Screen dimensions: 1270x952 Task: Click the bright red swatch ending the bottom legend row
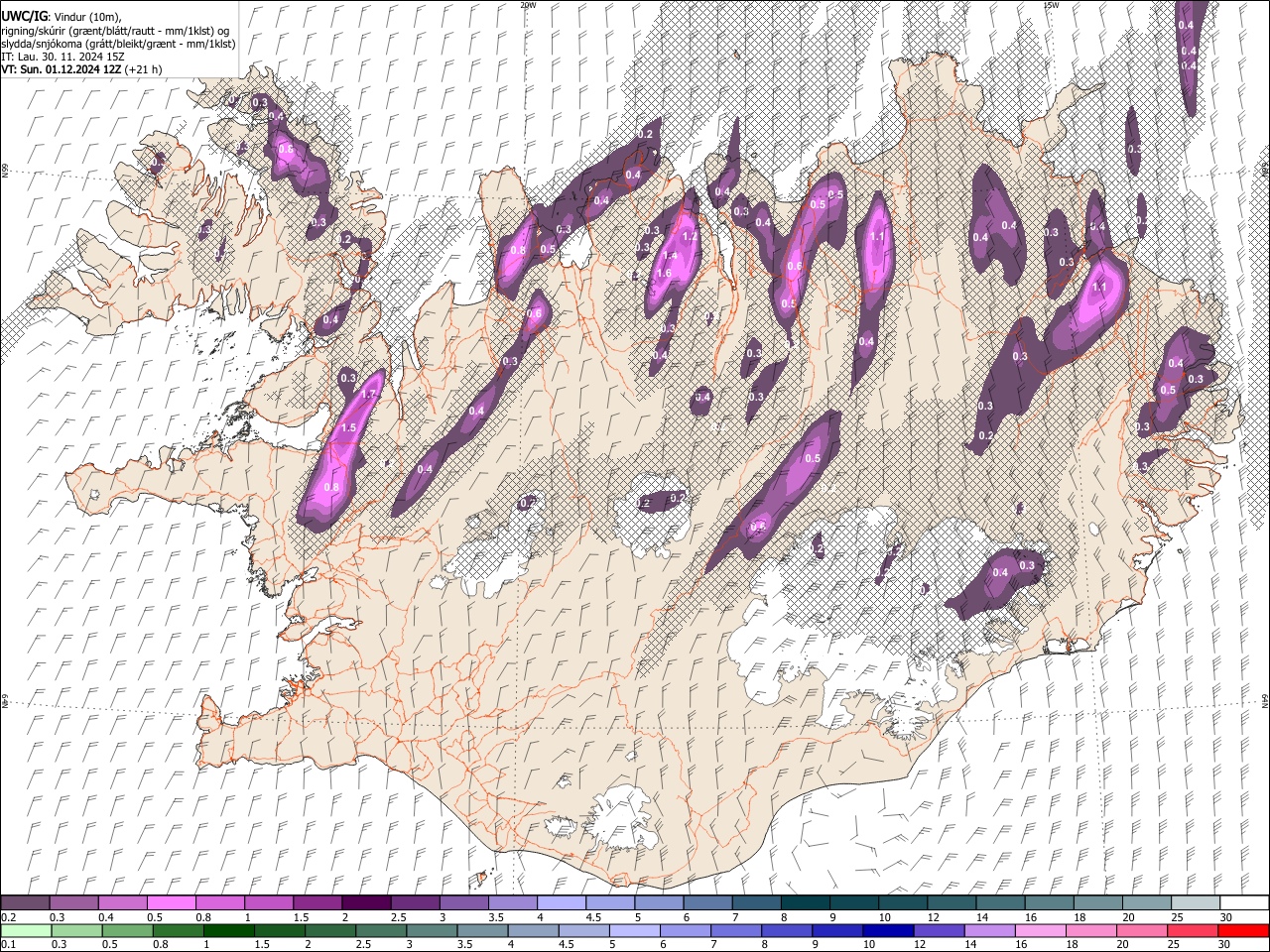click(1243, 931)
